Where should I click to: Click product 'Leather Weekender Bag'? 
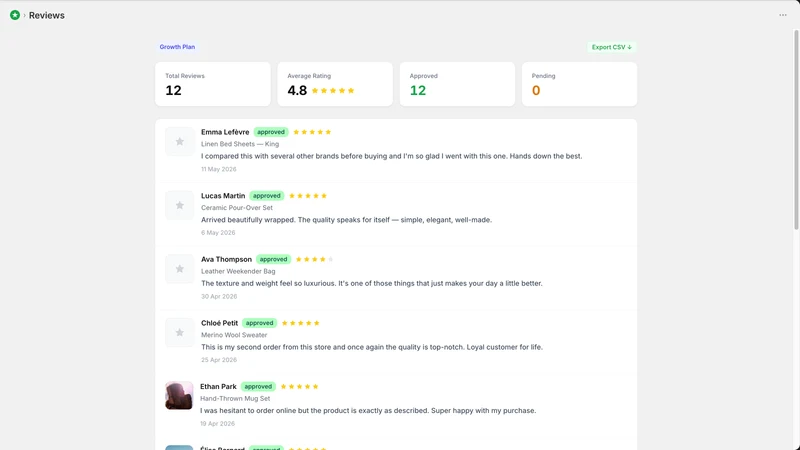point(238,271)
